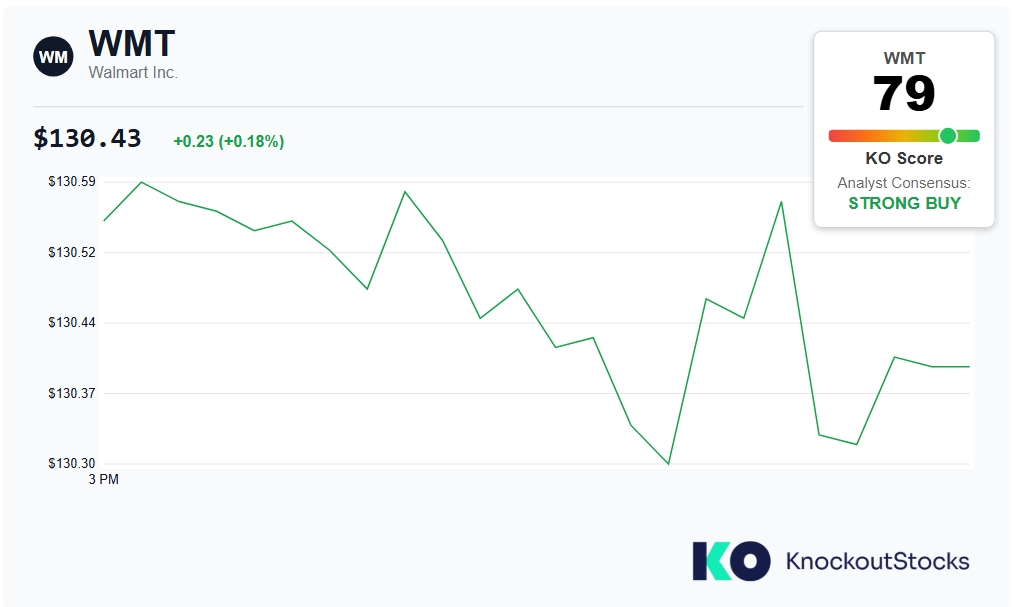This screenshot has height=607, width=1012.
Task: Click the first peak of price line
Action: pos(141,183)
